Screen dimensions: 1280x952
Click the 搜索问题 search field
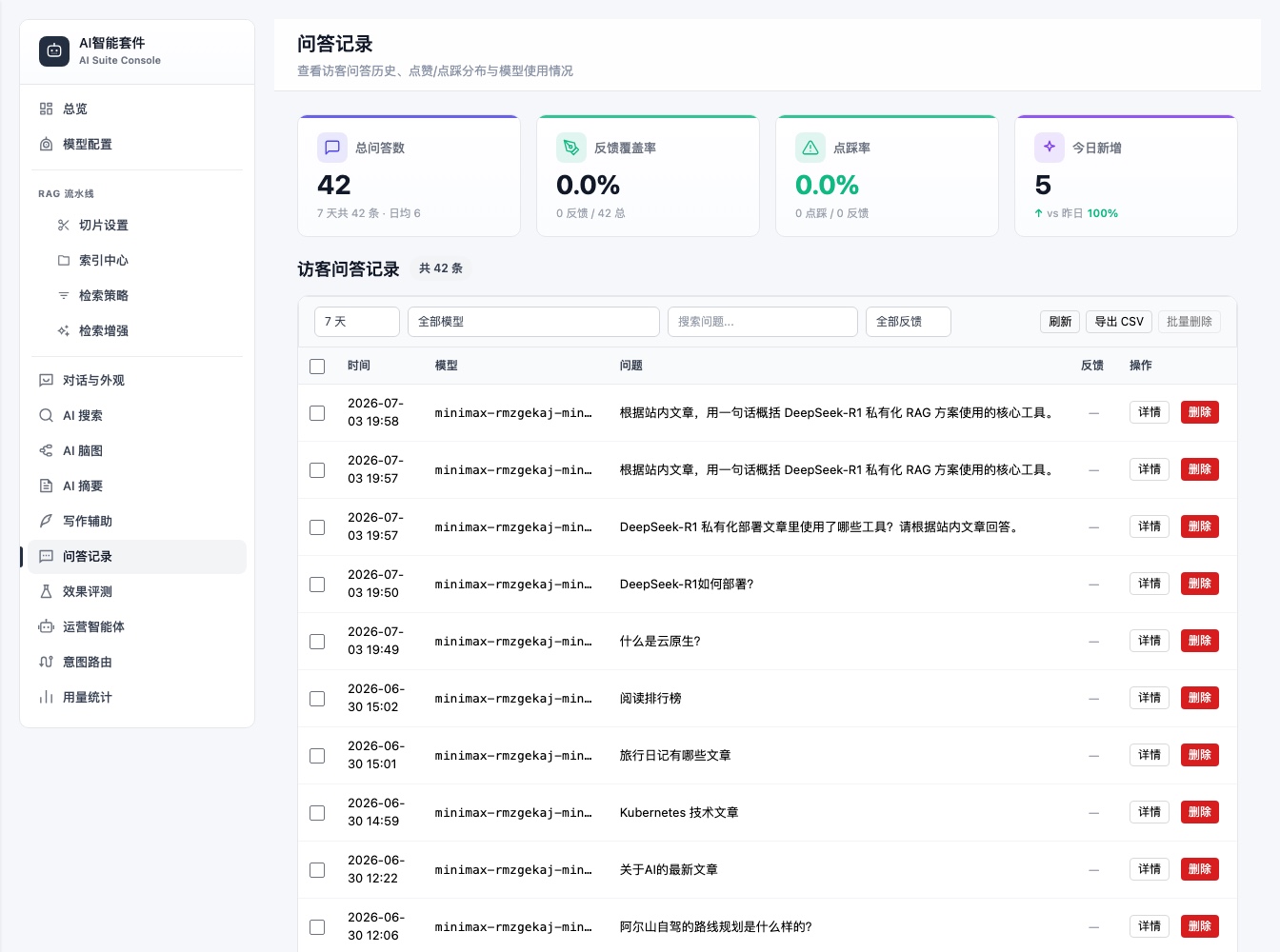pos(763,322)
